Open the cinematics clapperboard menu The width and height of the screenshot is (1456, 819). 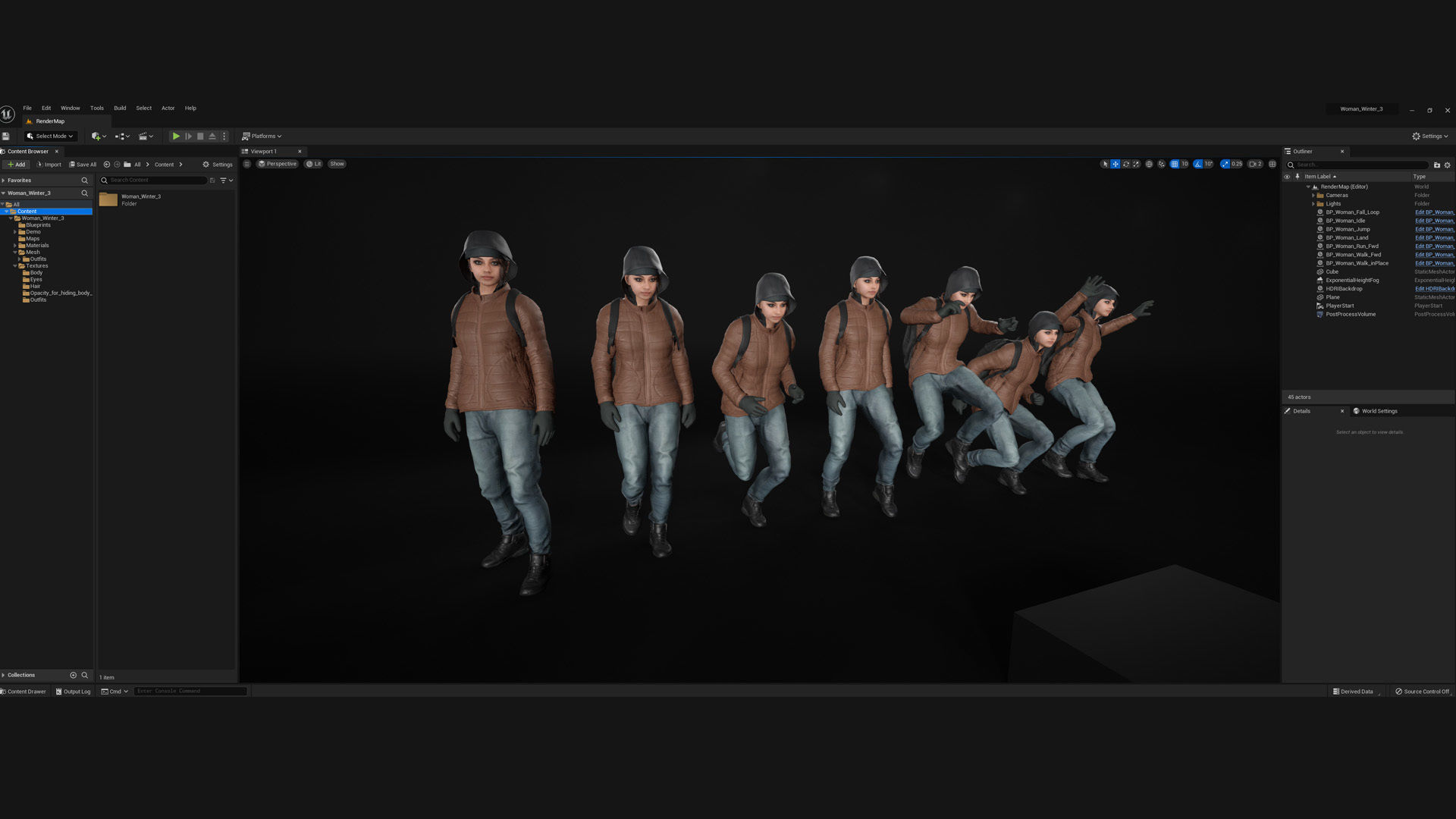point(143,136)
